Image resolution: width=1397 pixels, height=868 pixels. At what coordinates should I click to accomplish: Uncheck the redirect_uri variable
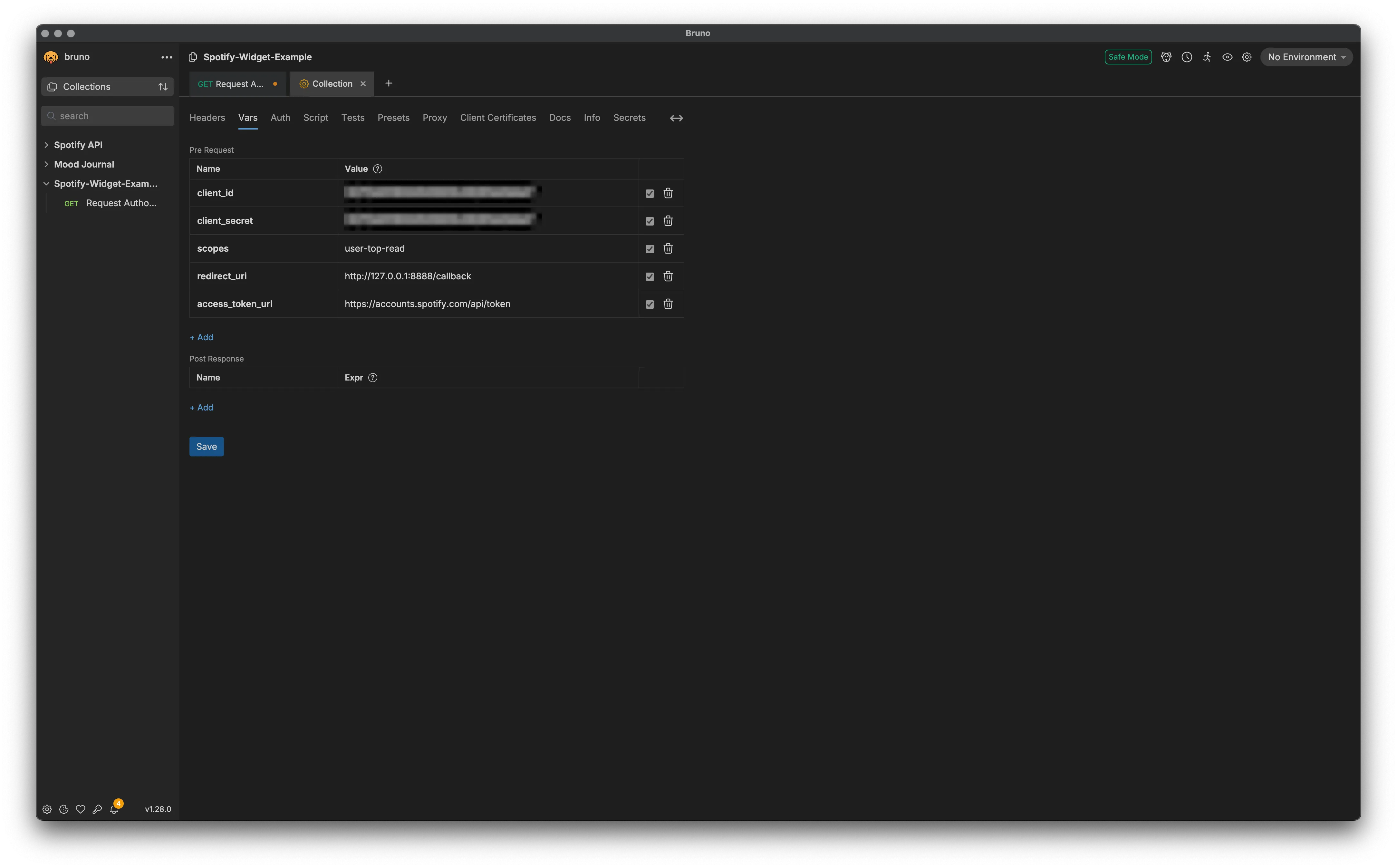(649, 276)
